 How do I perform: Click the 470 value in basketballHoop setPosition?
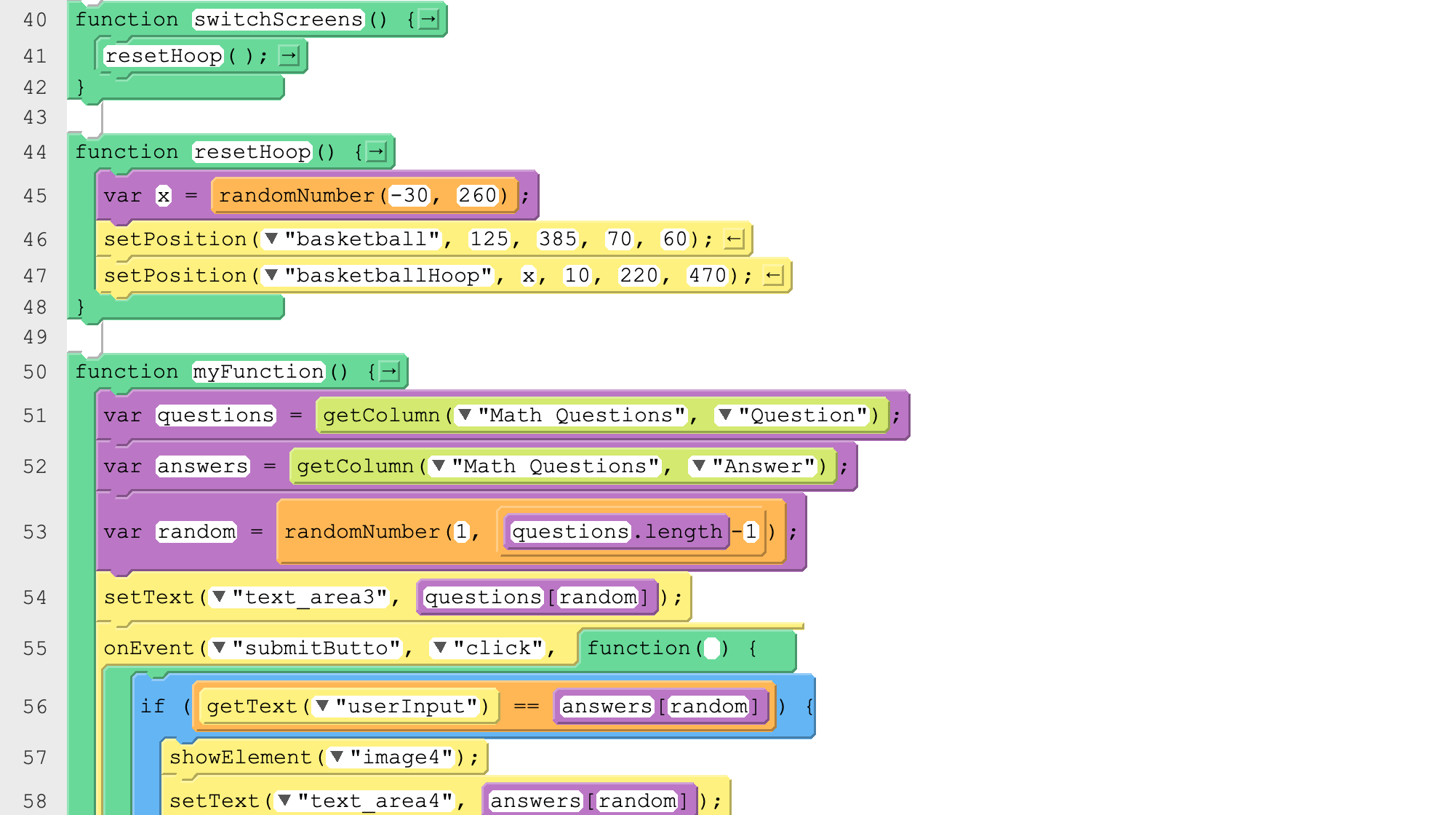coord(707,275)
